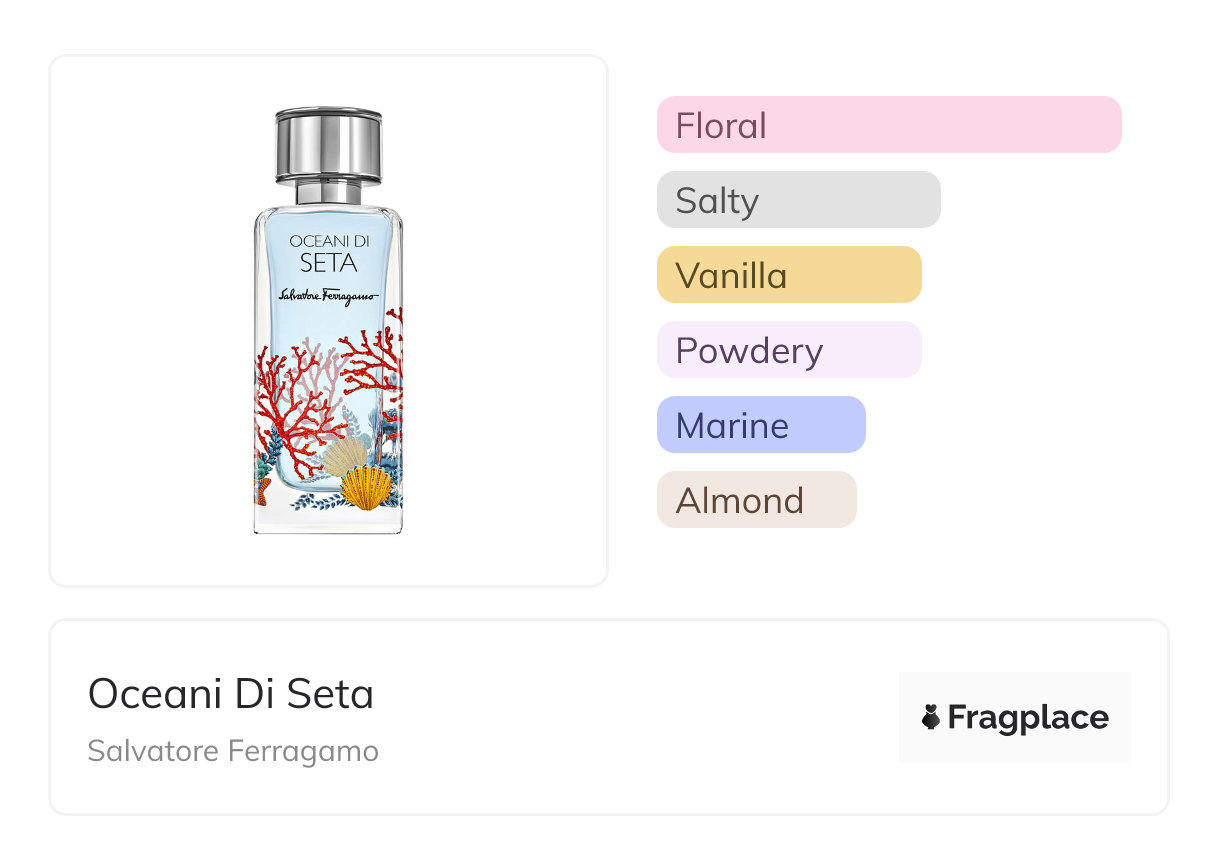Choose the beige Almond accord bar

(x=756, y=500)
